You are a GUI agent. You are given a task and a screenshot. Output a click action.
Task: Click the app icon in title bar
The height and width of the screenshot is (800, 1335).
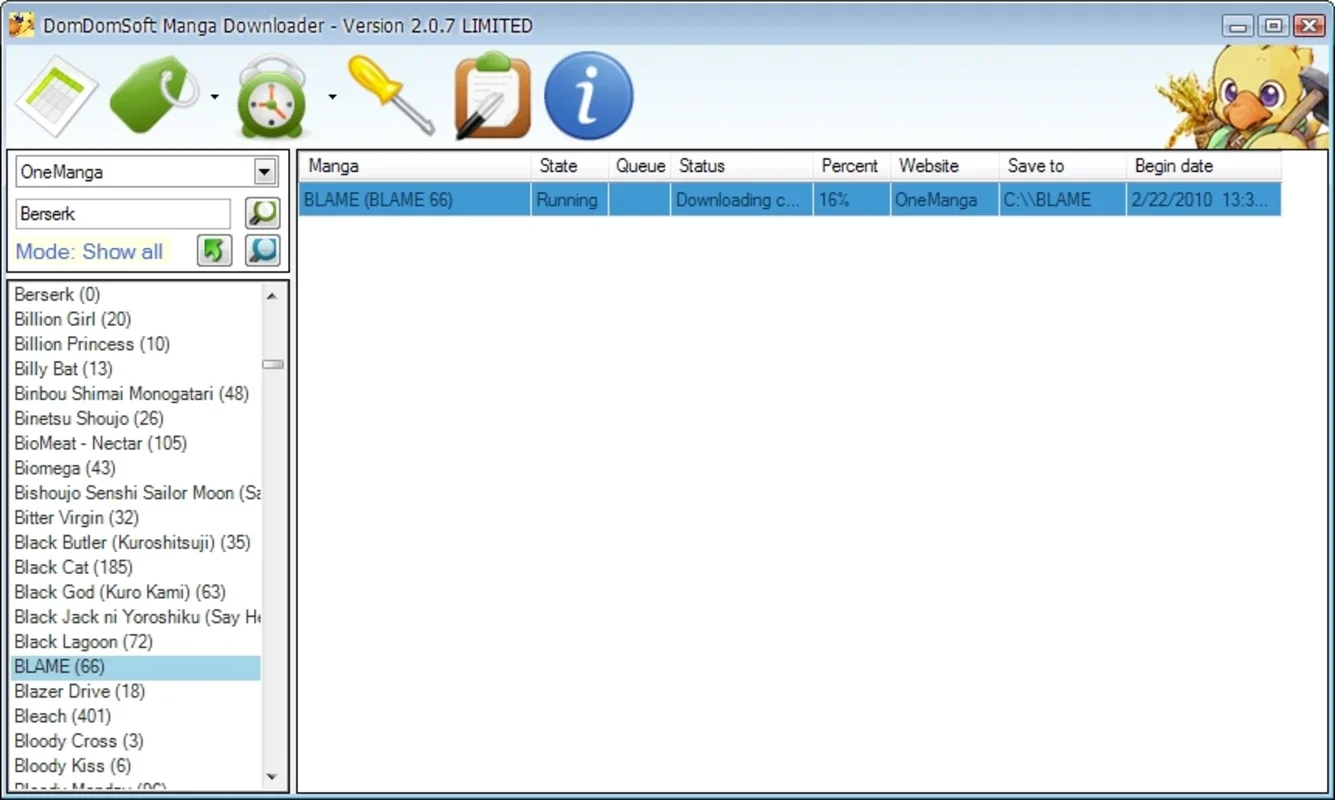click(21, 25)
